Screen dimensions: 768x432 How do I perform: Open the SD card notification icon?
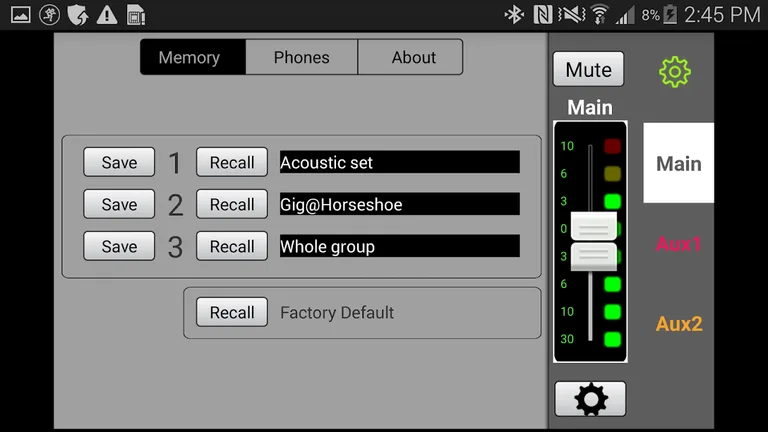(136, 15)
